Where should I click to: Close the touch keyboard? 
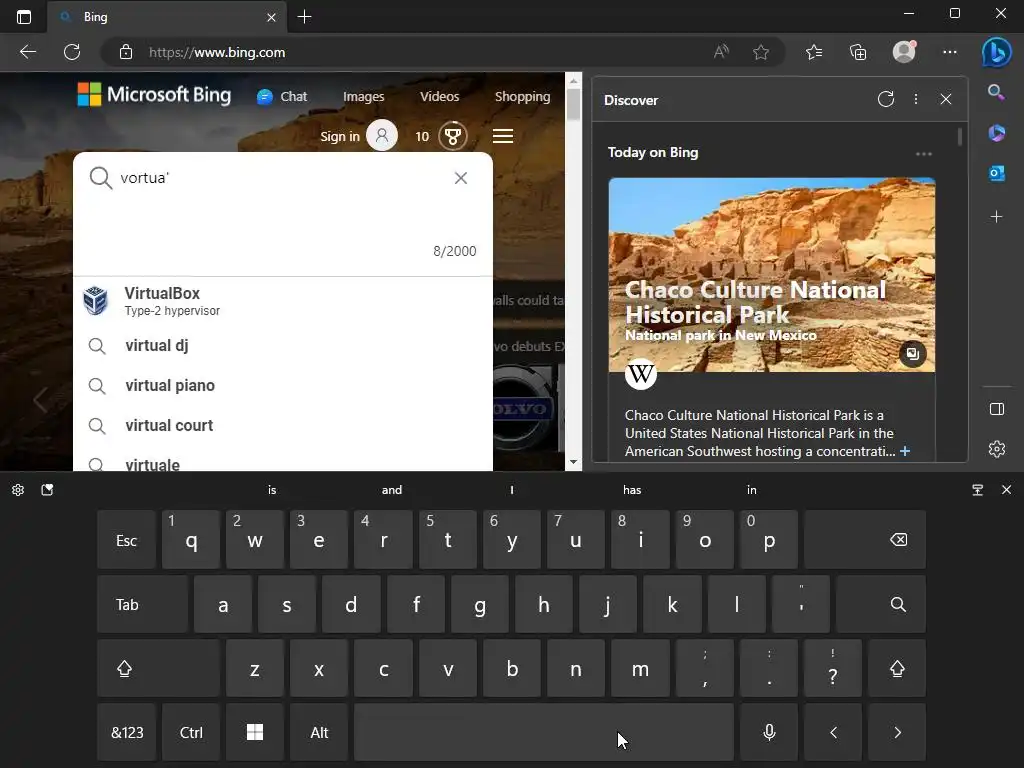click(x=1006, y=490)
